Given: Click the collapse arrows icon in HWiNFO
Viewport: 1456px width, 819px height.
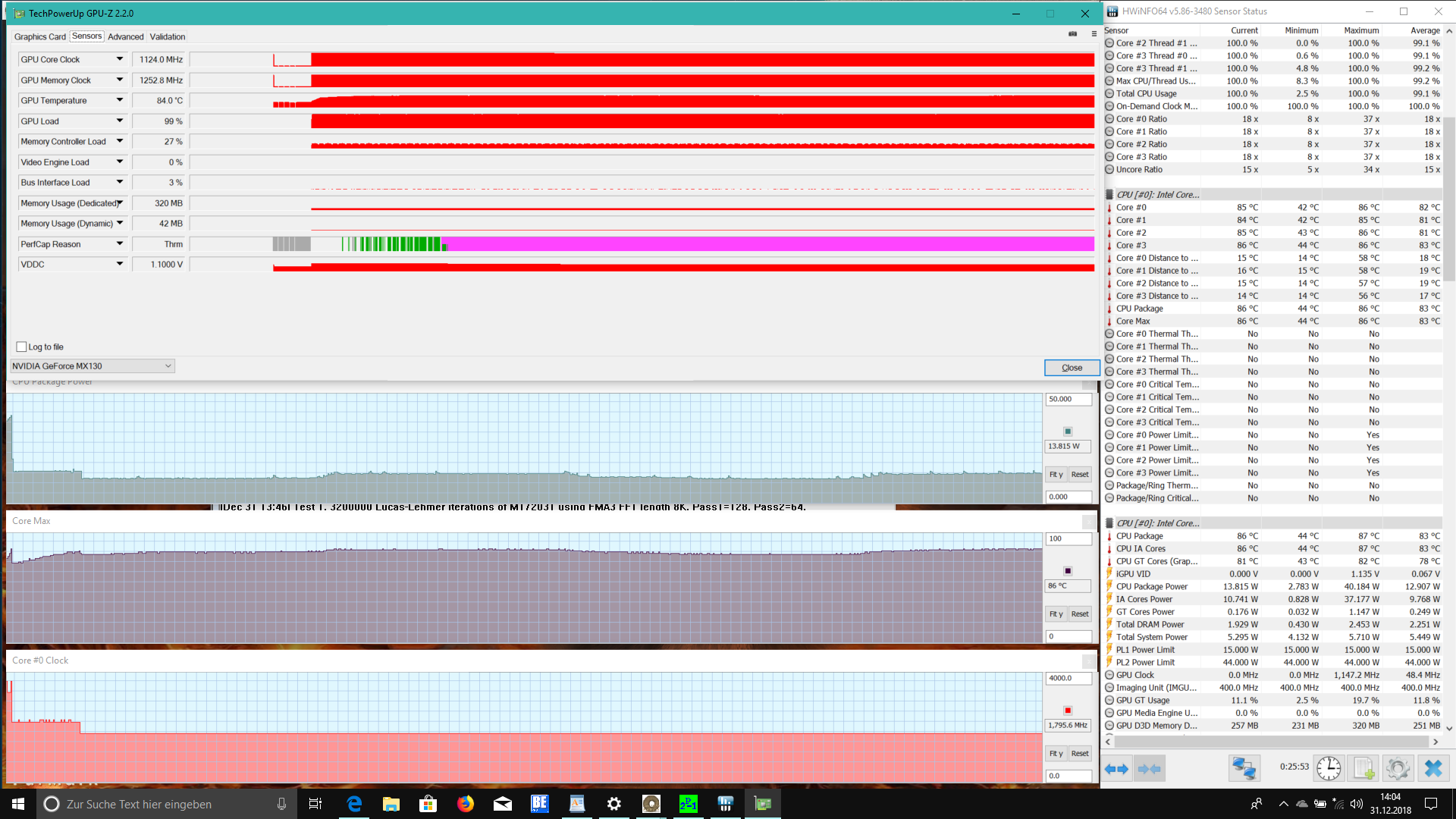Looking at the screenshot, I should (x=1149, y=768).
